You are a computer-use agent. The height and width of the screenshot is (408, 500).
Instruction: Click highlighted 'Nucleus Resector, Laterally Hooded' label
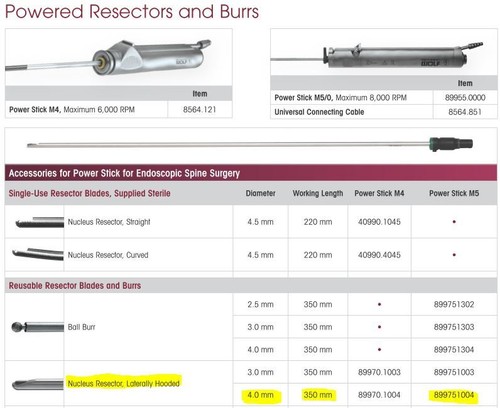pyautogui.click(x=124, y=384)
